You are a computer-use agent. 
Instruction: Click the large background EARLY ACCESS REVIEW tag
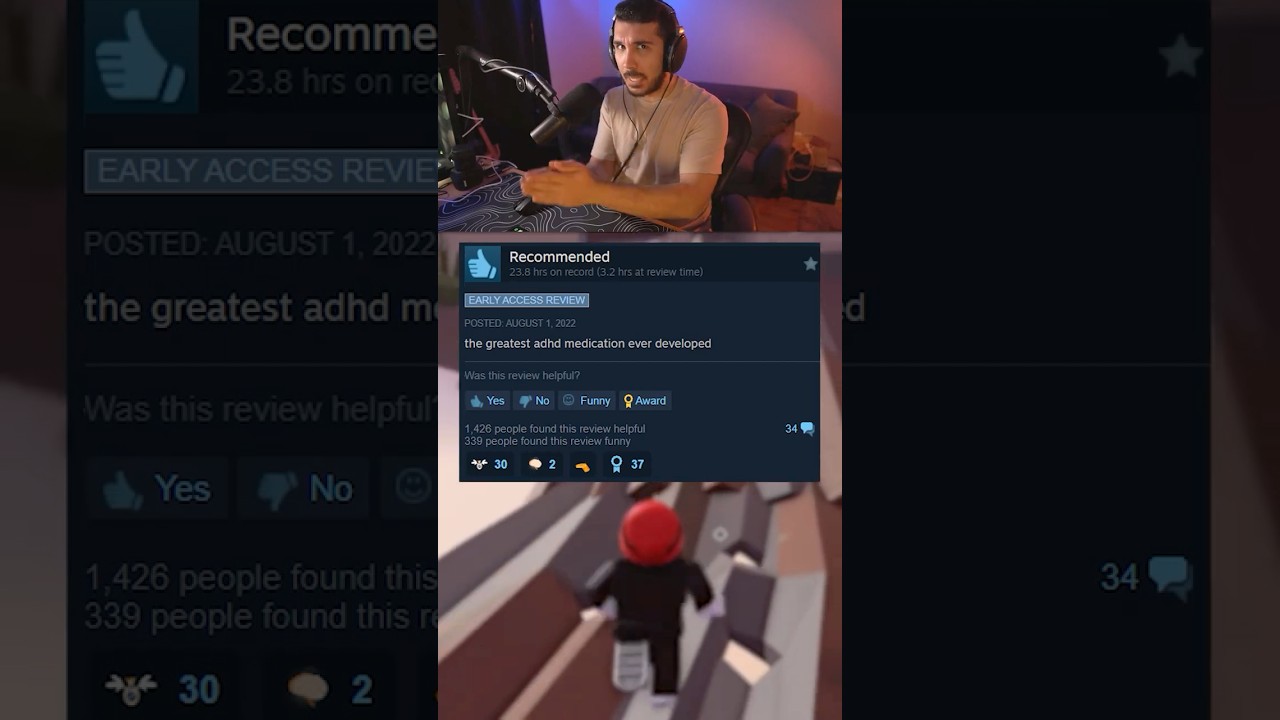(262, 171)
